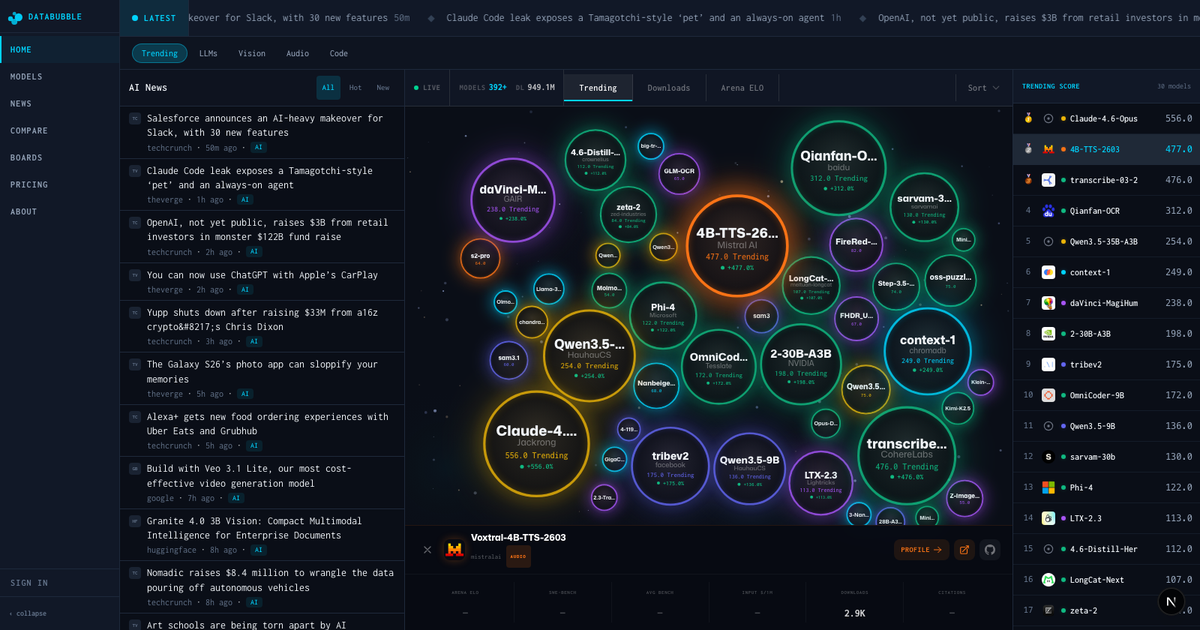This screenshot has width=1200, height=630.
Task: Select the Vision category tab
Action: click(252, 53)
